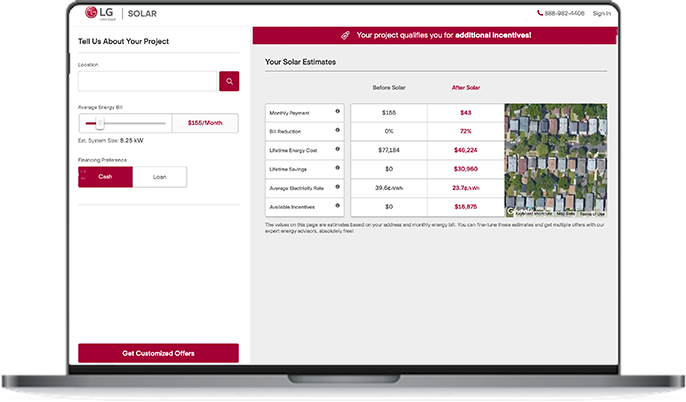Click the $155 before-solar monthly payment

pyautogui.click(x=389, y=113)
